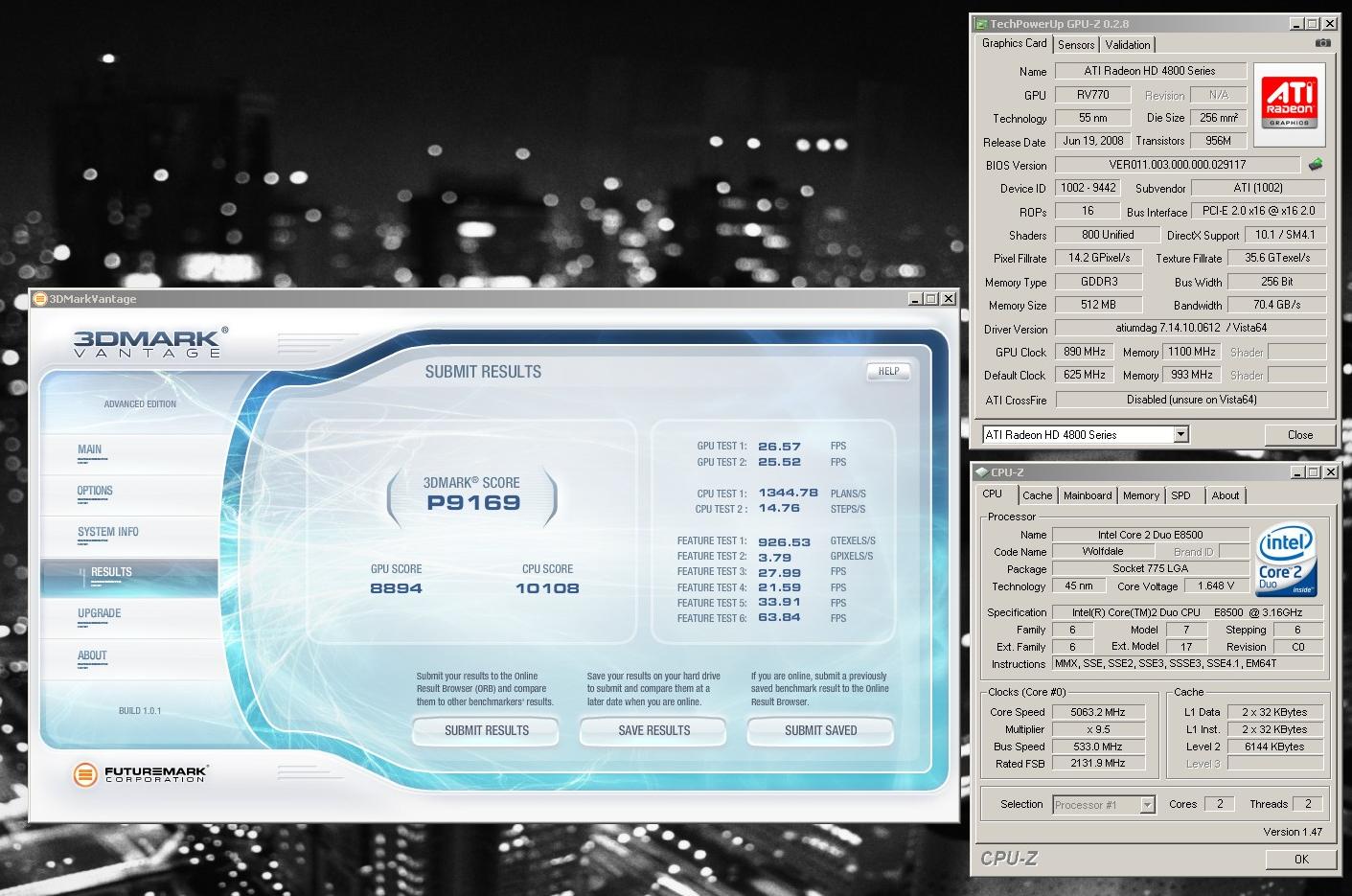The image size is (1352, 896).
Task: Click the SAVE RESULTS button
Action: pyautogui.click(x=654, y=730)
